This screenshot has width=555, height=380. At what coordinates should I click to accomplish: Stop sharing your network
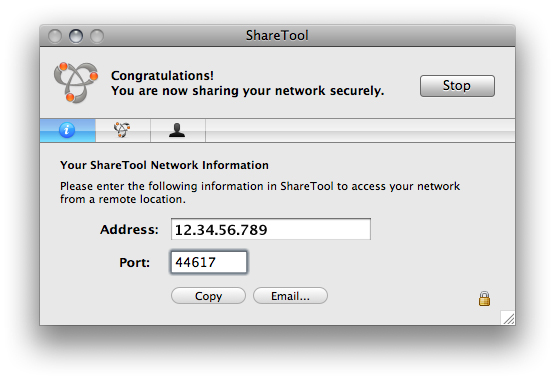coord(457,86)
